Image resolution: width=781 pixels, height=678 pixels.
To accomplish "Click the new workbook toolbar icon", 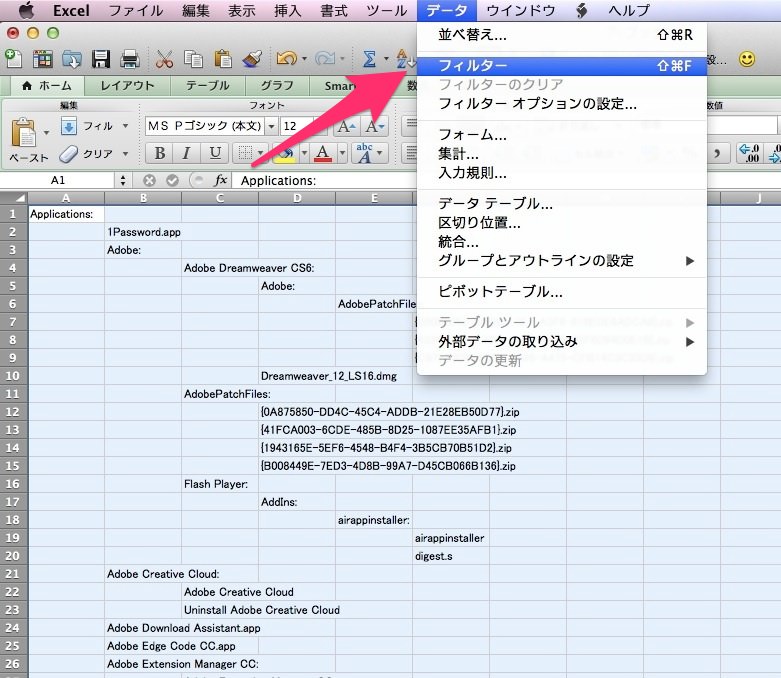I will (13, 59).
